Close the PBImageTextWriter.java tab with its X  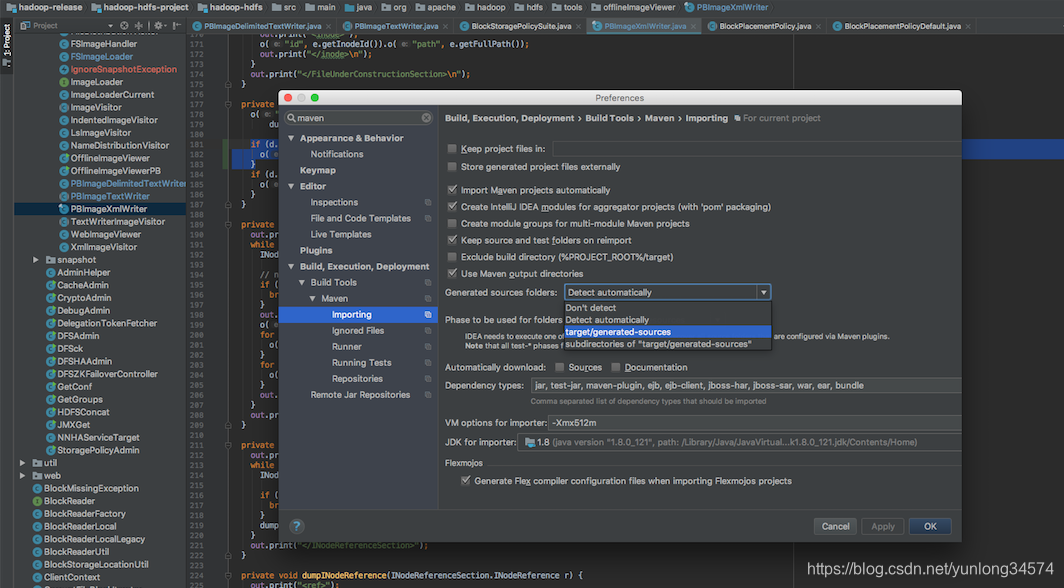[445, 26]
